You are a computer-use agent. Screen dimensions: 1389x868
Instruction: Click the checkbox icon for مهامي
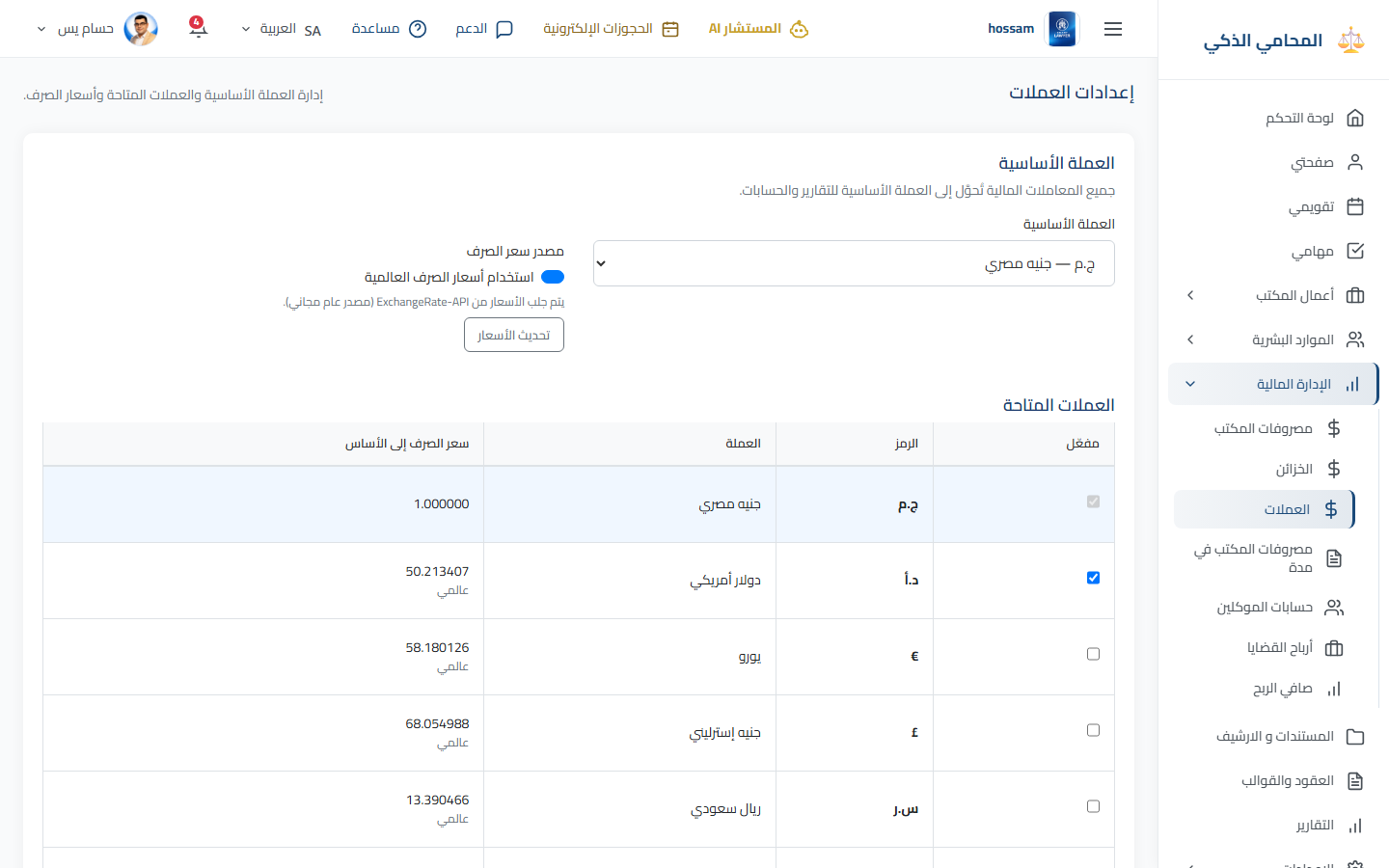[x=1355, y=251]
